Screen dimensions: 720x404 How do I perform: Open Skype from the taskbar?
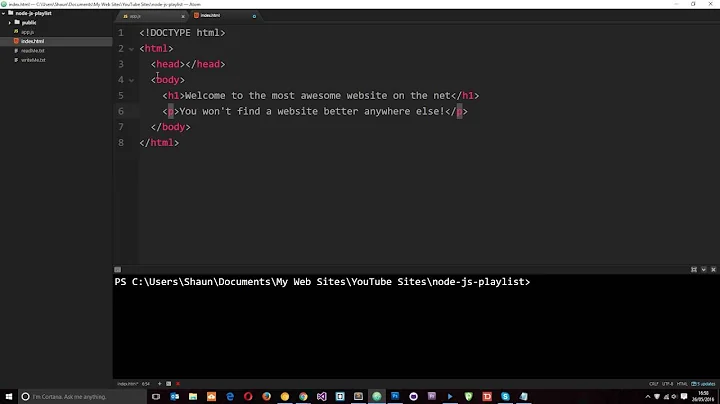pos(505,397)
